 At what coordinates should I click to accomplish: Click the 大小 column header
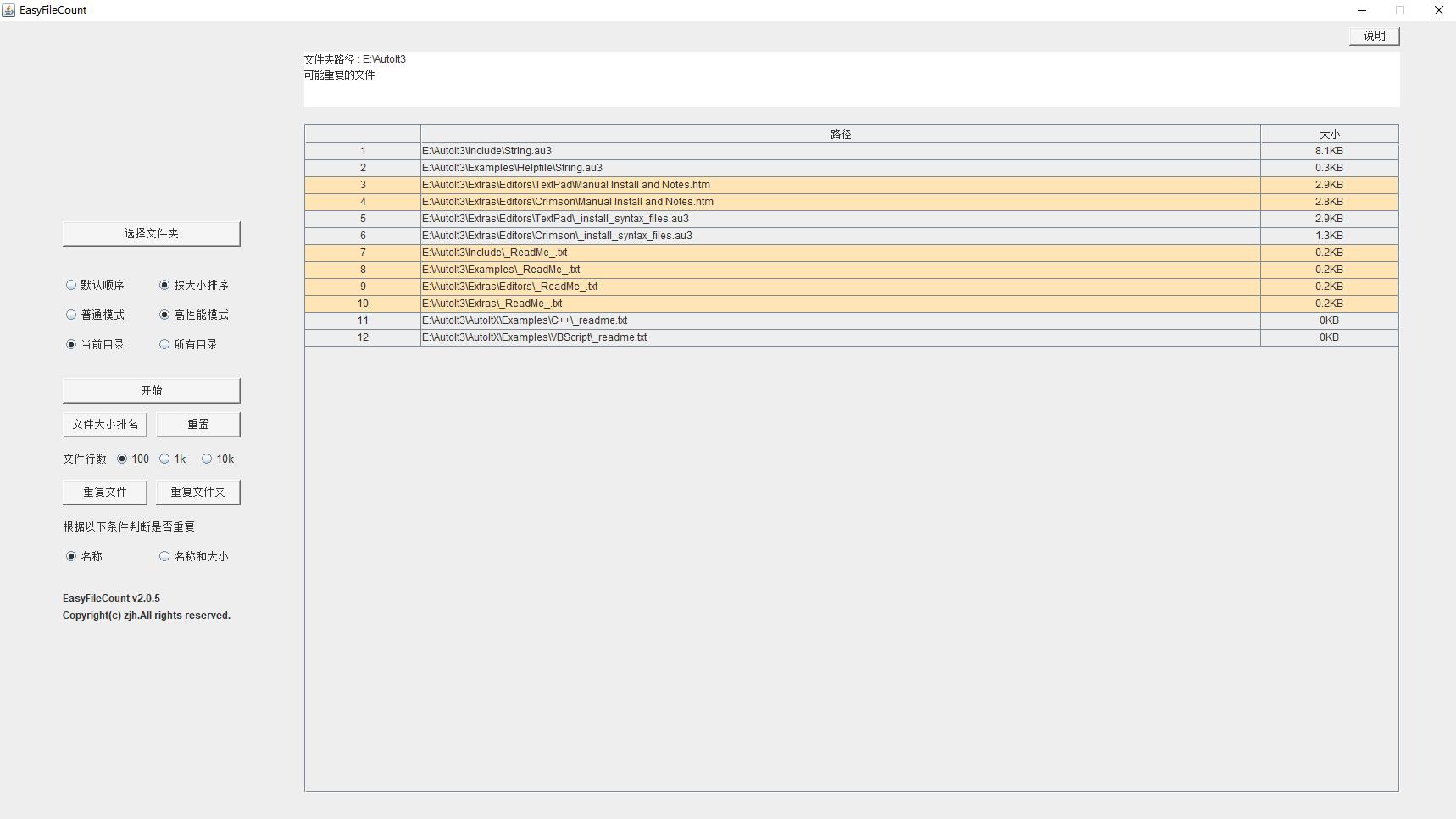[1329, 134]
